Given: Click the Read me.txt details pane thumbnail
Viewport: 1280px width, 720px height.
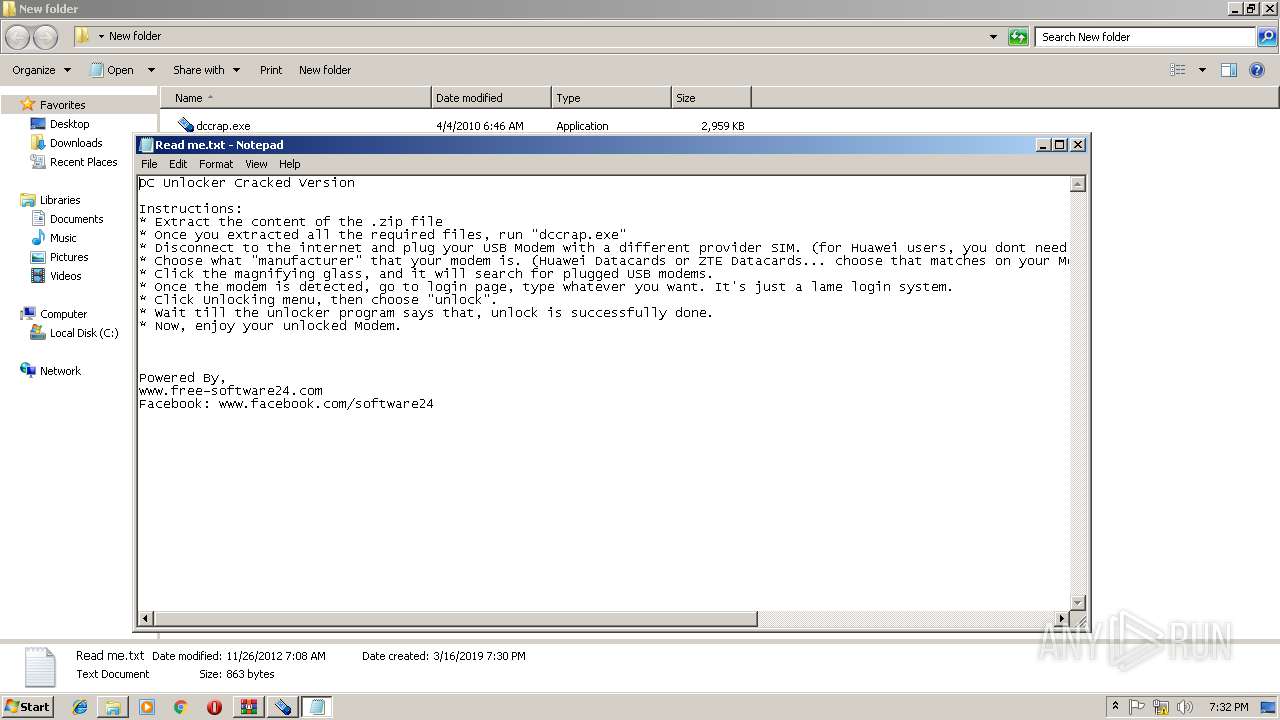Looking at the screenshot, I should click(x=40, y=667).
